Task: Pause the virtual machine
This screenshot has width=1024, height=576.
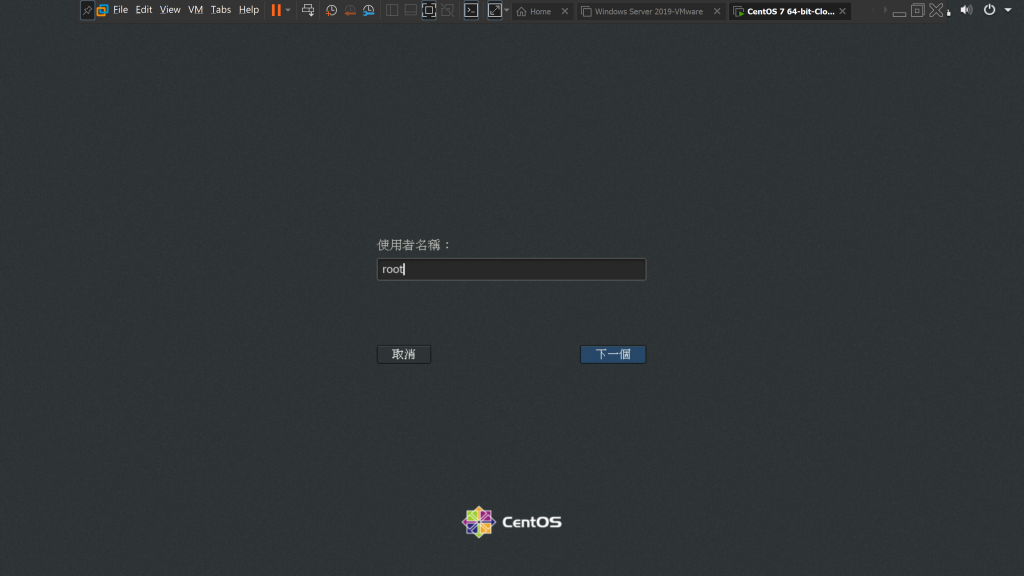Action: coord(275,10)
